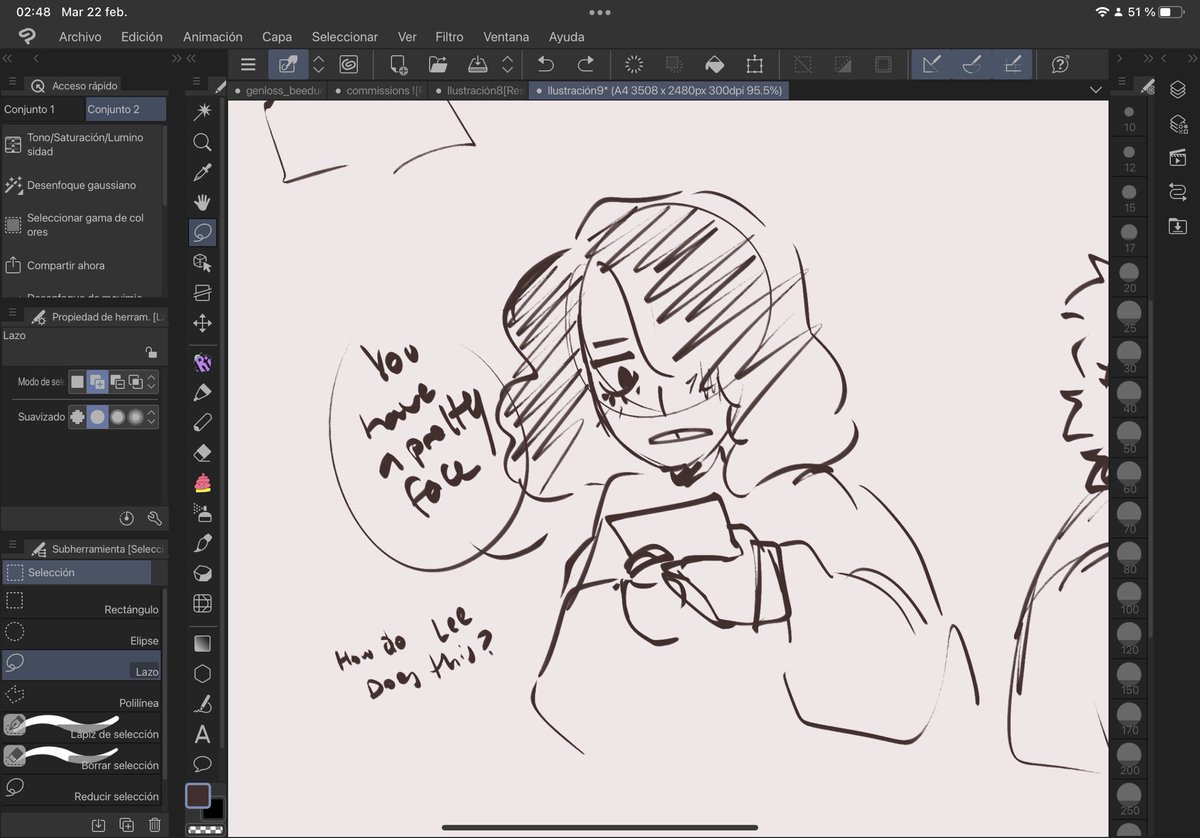This screenshot has height=838, width=1200.
Task: Create new canvas with the new document icon
Action: (398, 64)
